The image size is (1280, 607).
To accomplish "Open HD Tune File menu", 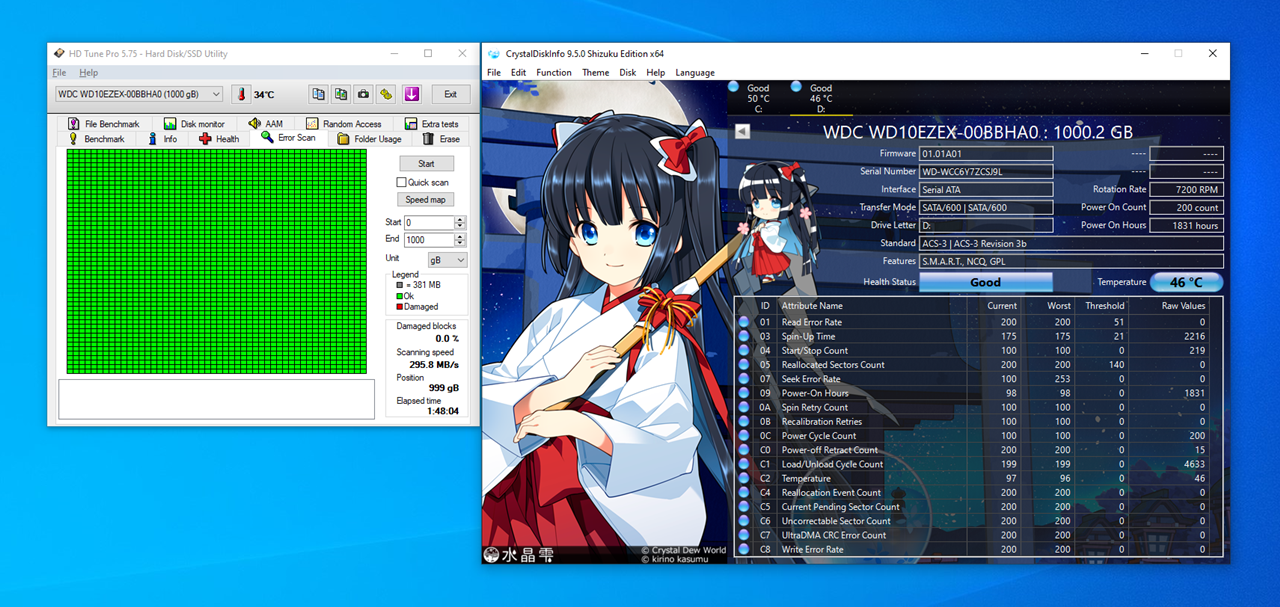I will (x=59, y=73).
